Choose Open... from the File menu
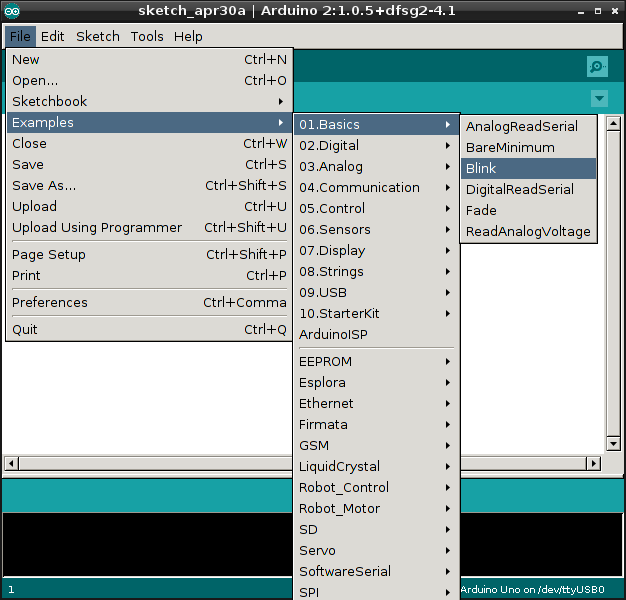 click(x=149, y=81)
